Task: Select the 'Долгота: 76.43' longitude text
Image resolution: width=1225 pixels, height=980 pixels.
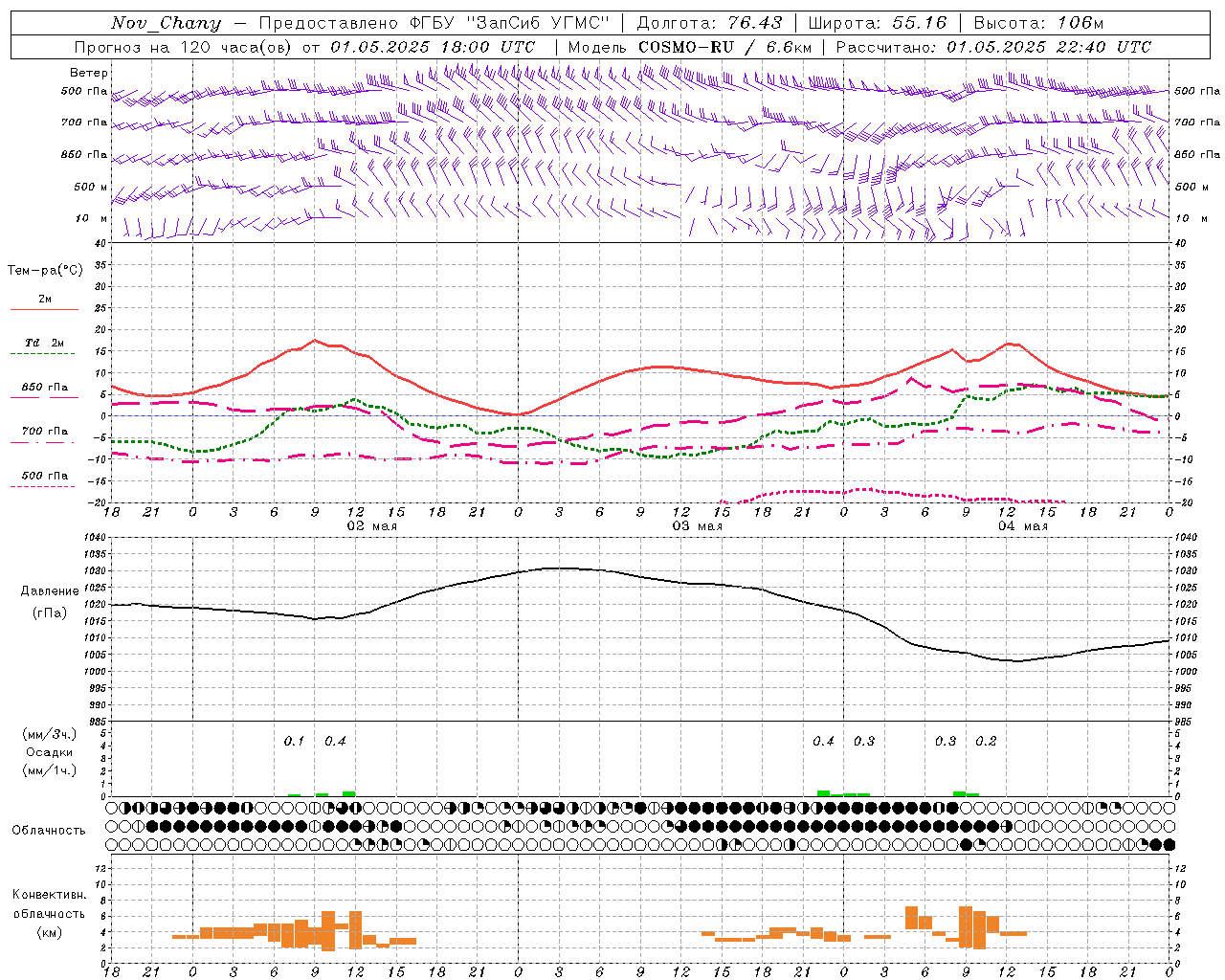Action: tap(709, 23)
